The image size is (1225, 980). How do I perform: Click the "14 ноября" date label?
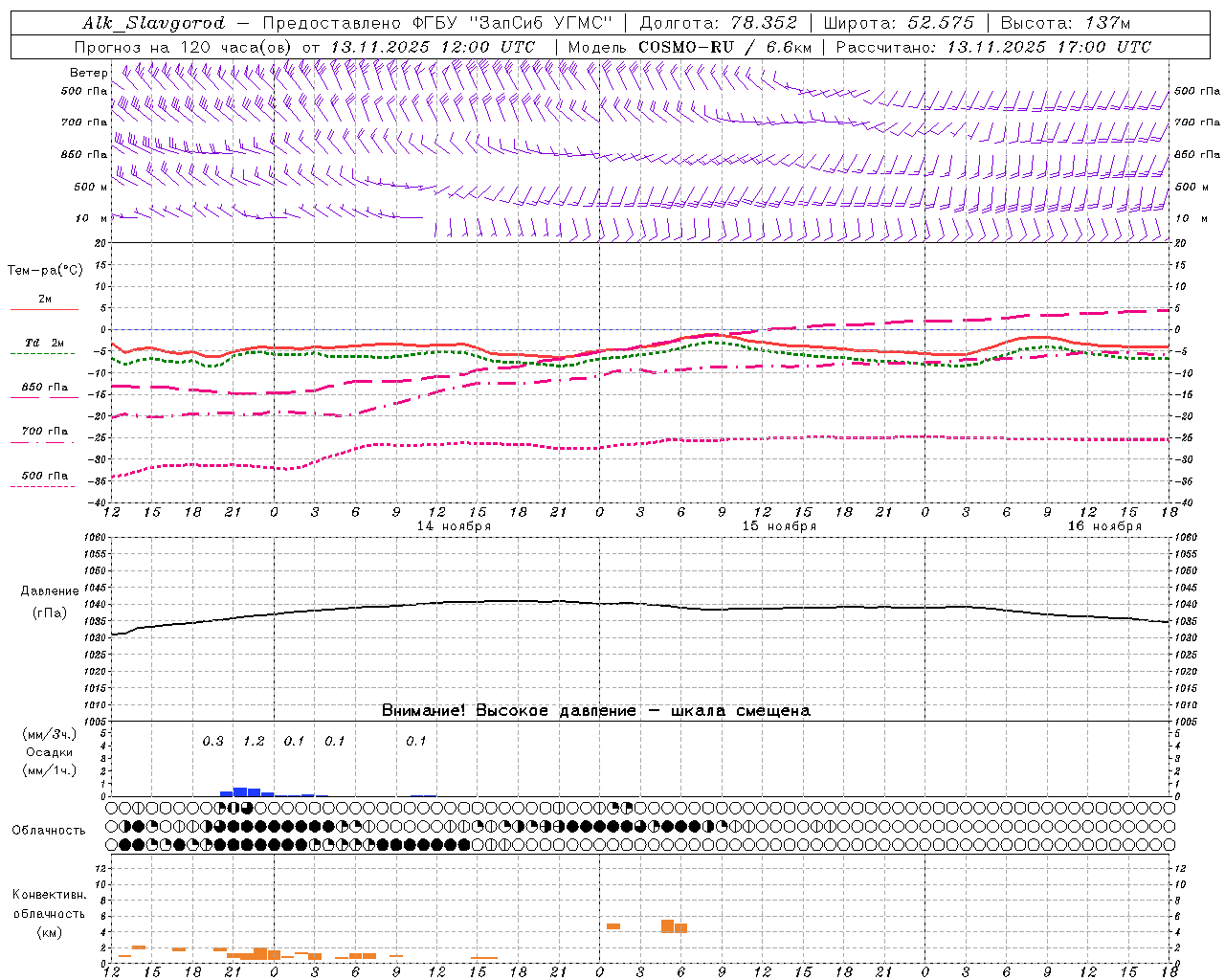click(x=454, y=526)
